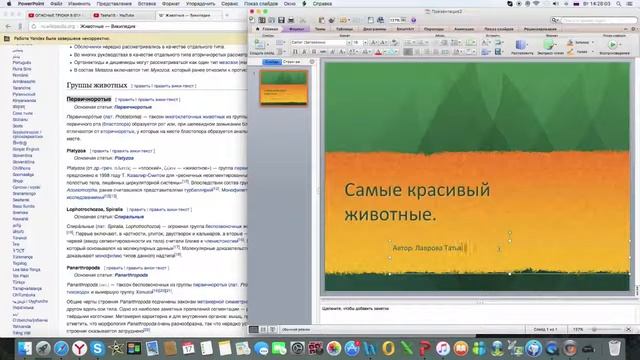Toggle Strikethrough formatting in Font group
The height and width of the screenshot is (360, 640).
pos(323,52)
